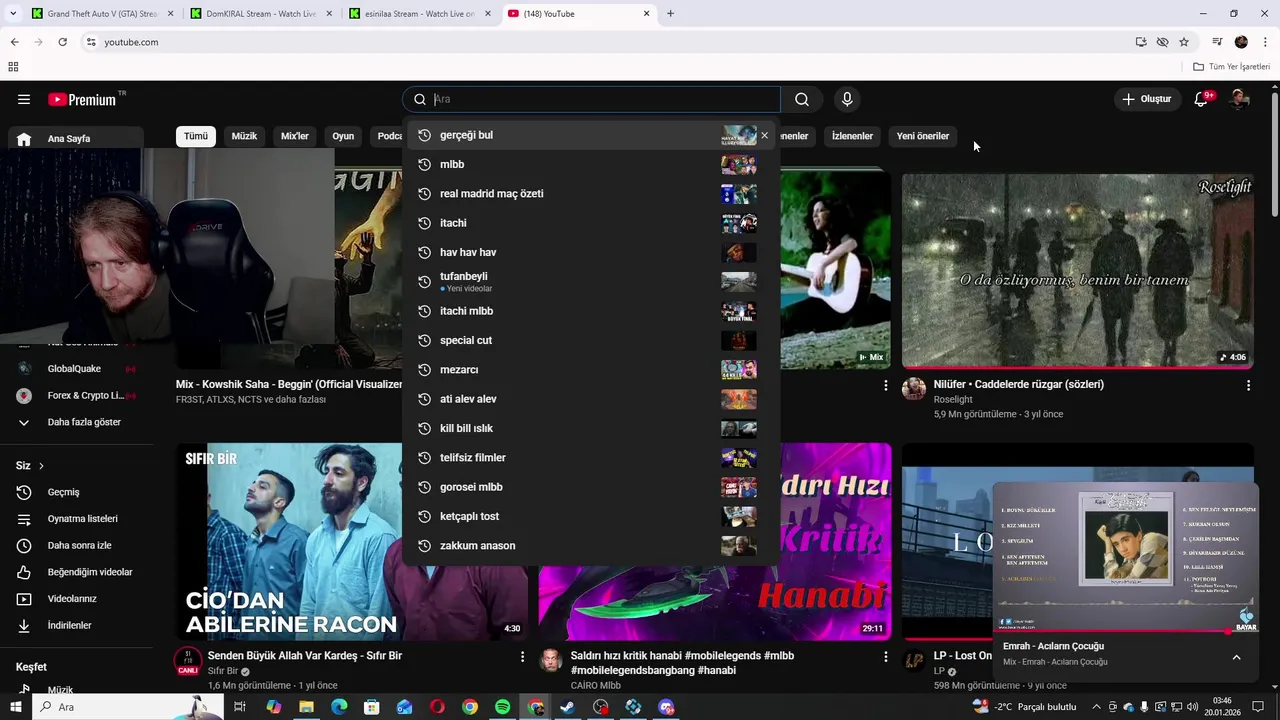Select the 'telifsiz filmler' suggestion

pyautogui.click(x=590, y=458)
